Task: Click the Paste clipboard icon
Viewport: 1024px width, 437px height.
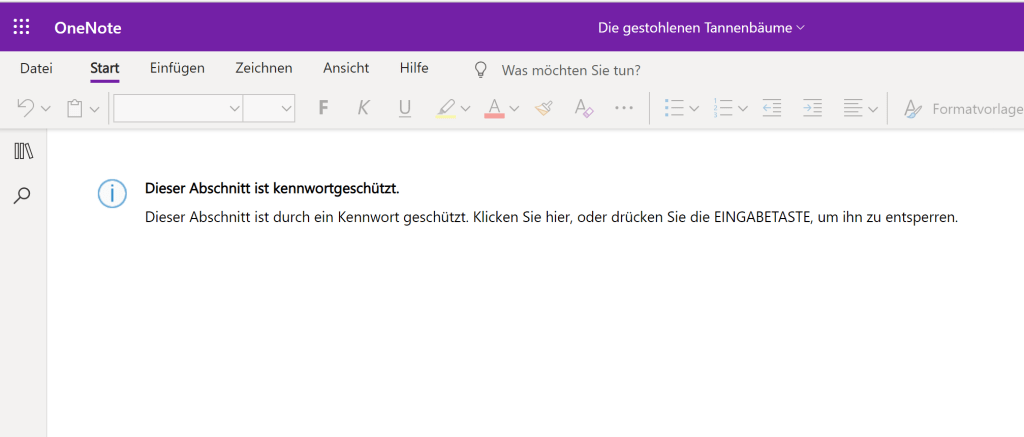Action: point(75,108)
